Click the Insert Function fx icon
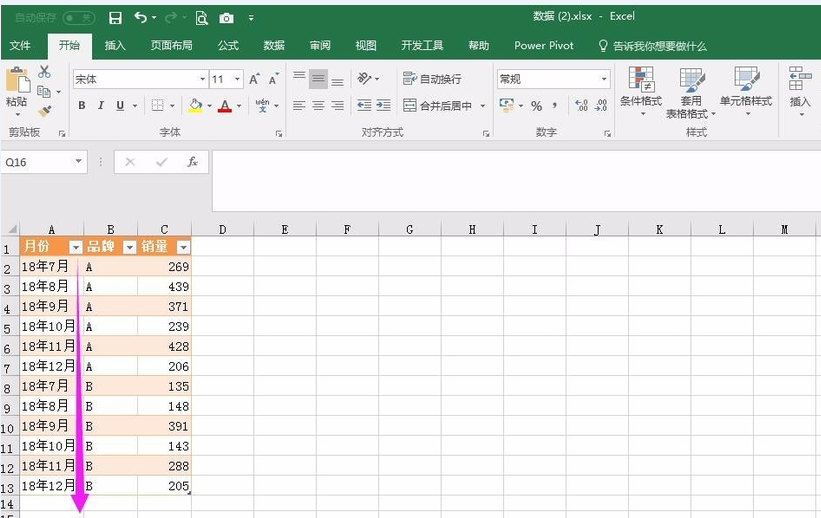 click(x=192, y=162)
